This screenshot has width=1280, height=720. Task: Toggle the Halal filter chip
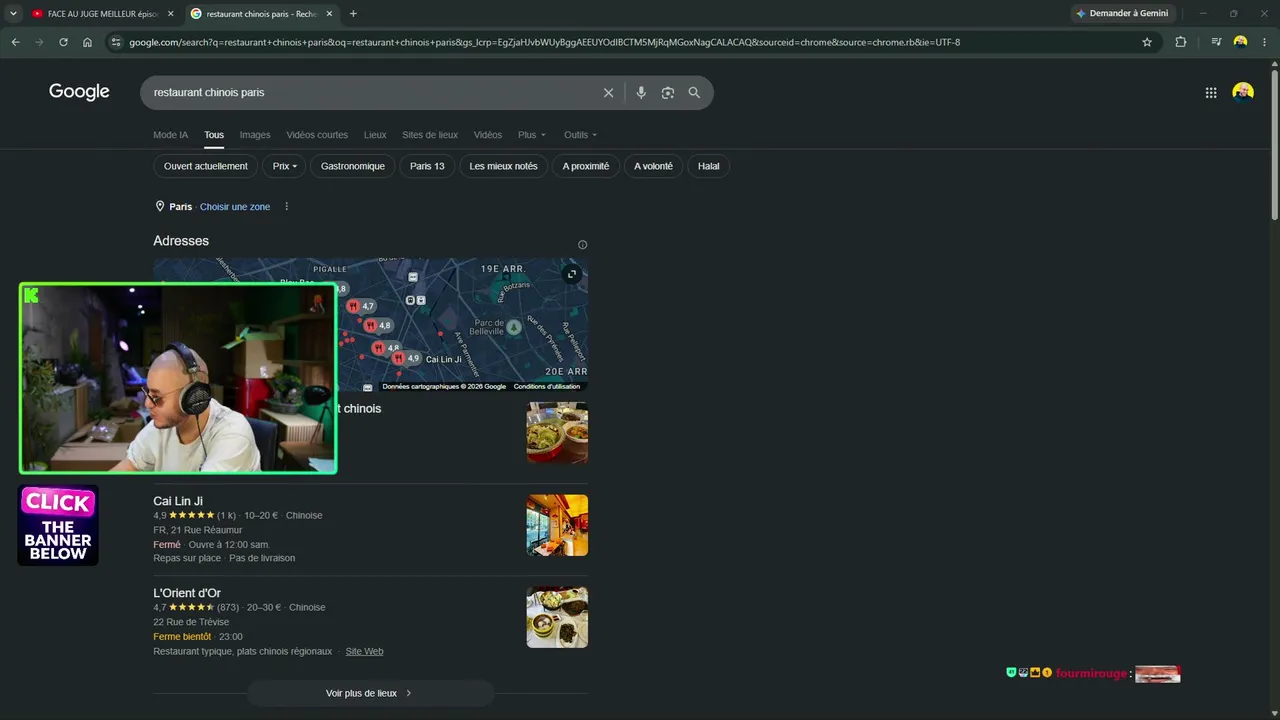pos(709,166)
